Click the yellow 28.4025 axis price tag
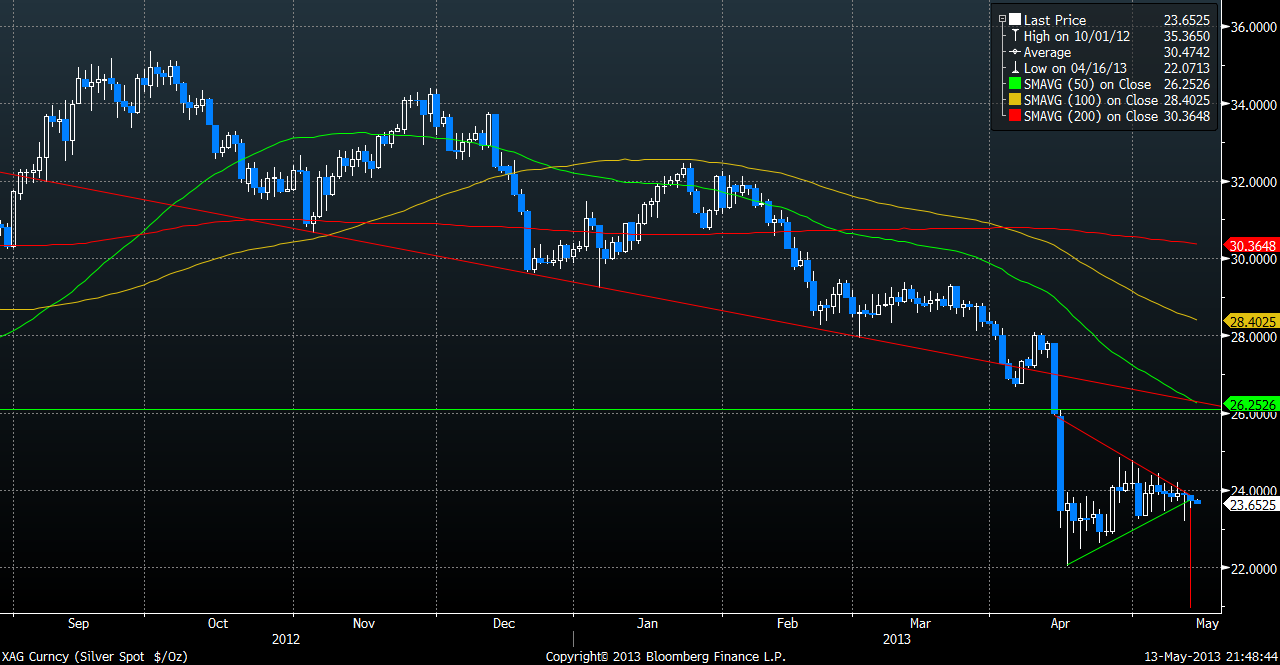Screen dimensions: 1280x665 click(x=1251, y=321)
